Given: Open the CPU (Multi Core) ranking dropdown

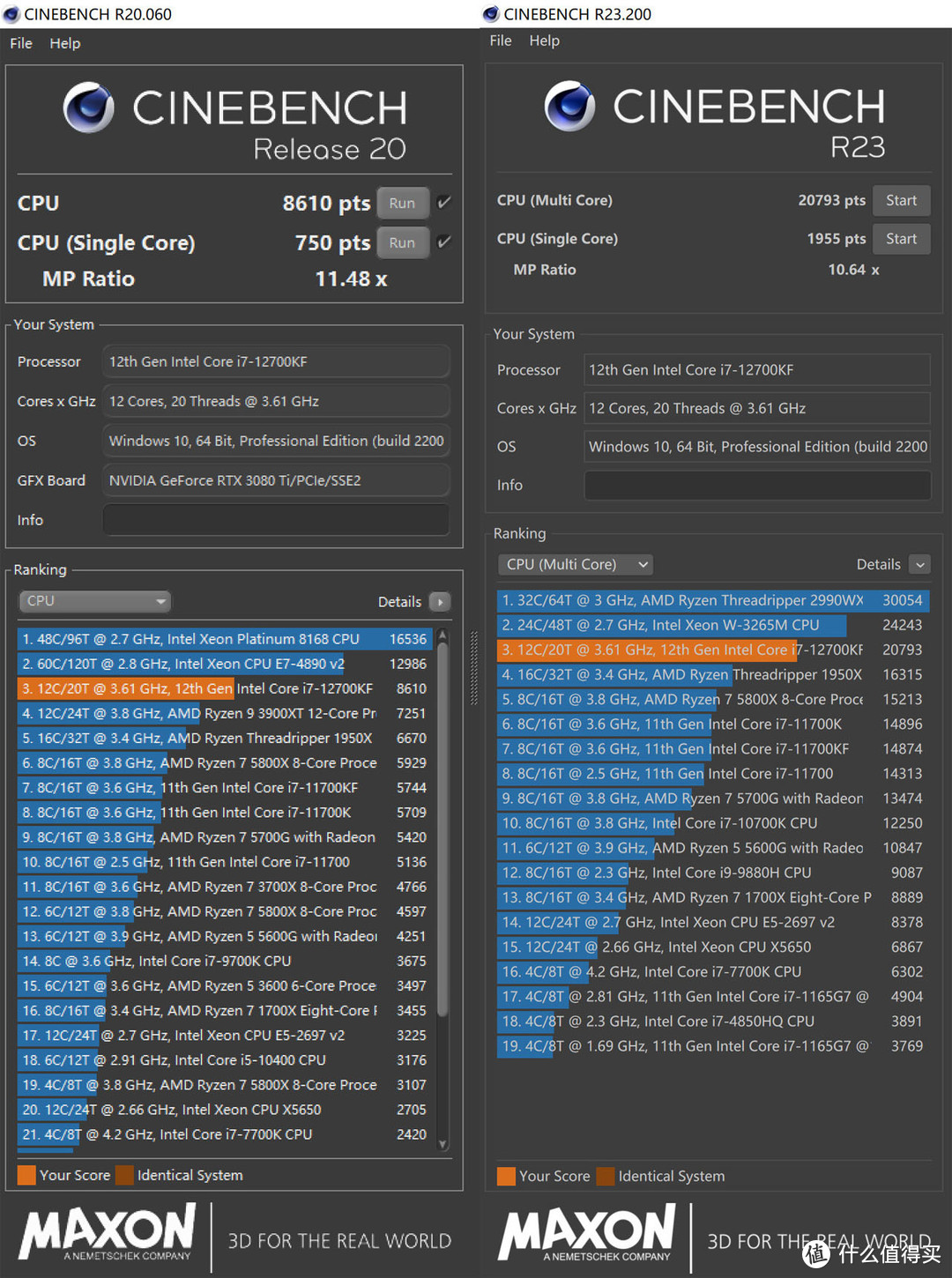Looking at the screenshot, I should click(576, 564).
